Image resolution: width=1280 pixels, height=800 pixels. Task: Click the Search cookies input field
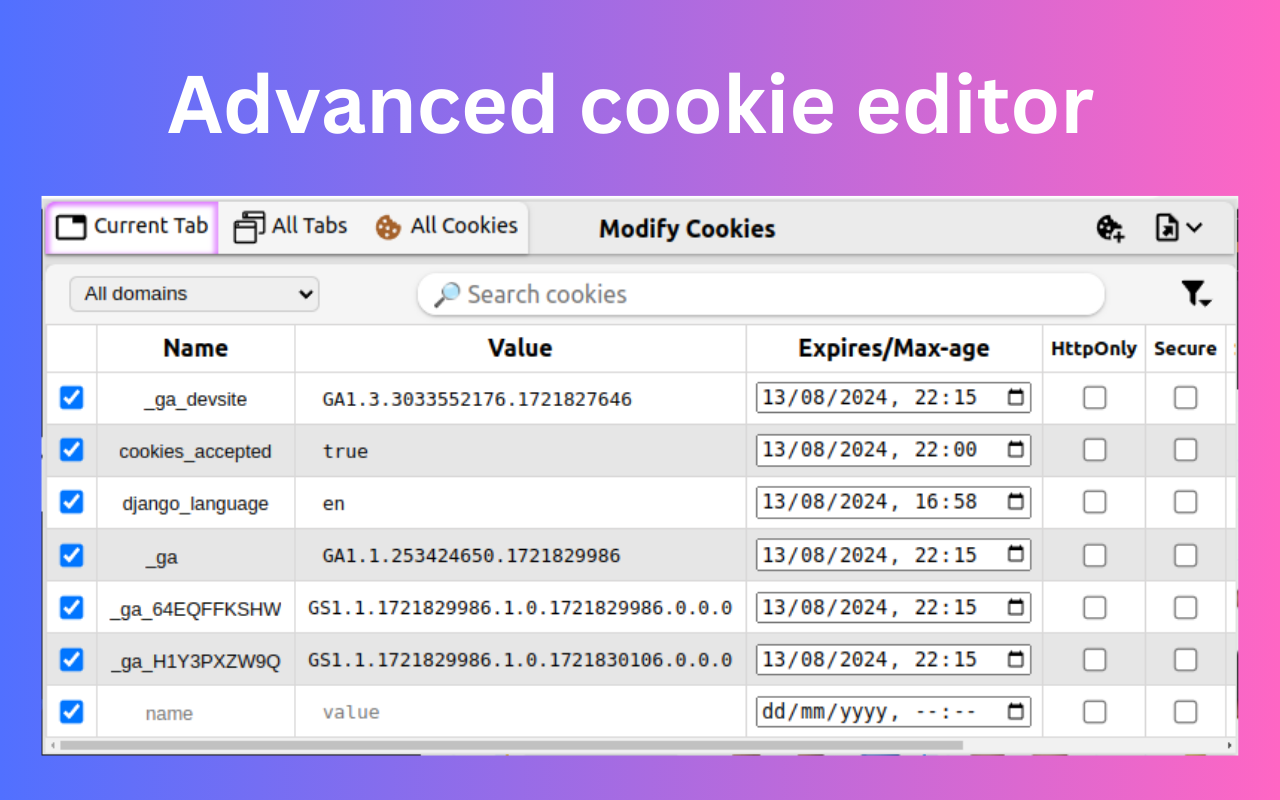tap(700, 294)
